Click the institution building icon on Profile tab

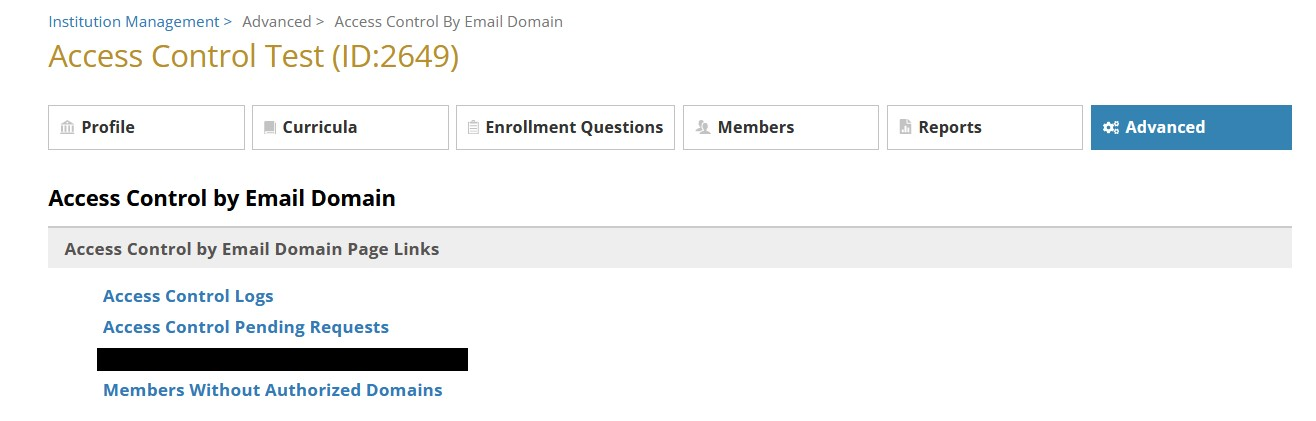pos(68,128)
